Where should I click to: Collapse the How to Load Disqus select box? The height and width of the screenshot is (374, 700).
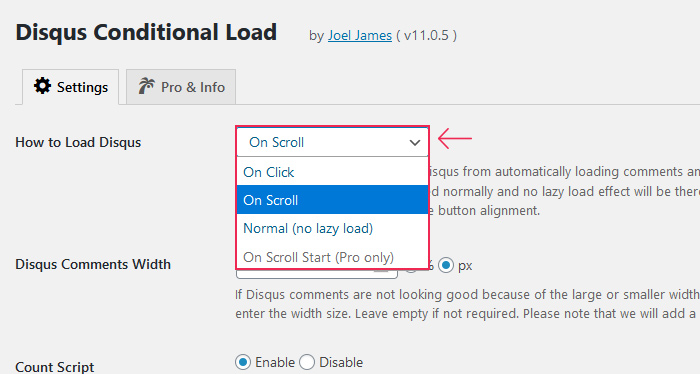tap(333, 142)
